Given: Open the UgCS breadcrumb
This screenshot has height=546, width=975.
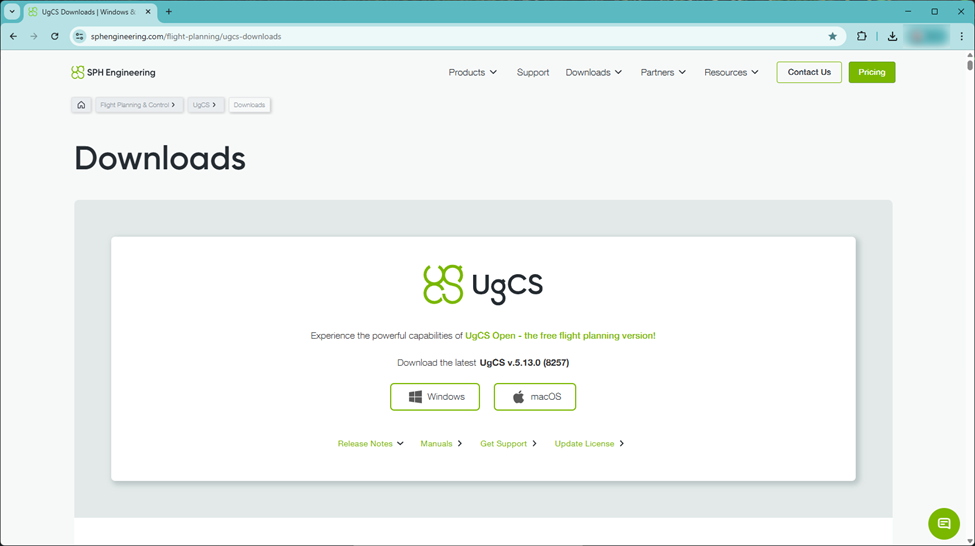Looking at the screenshot, I should click(x=205, y=104).
